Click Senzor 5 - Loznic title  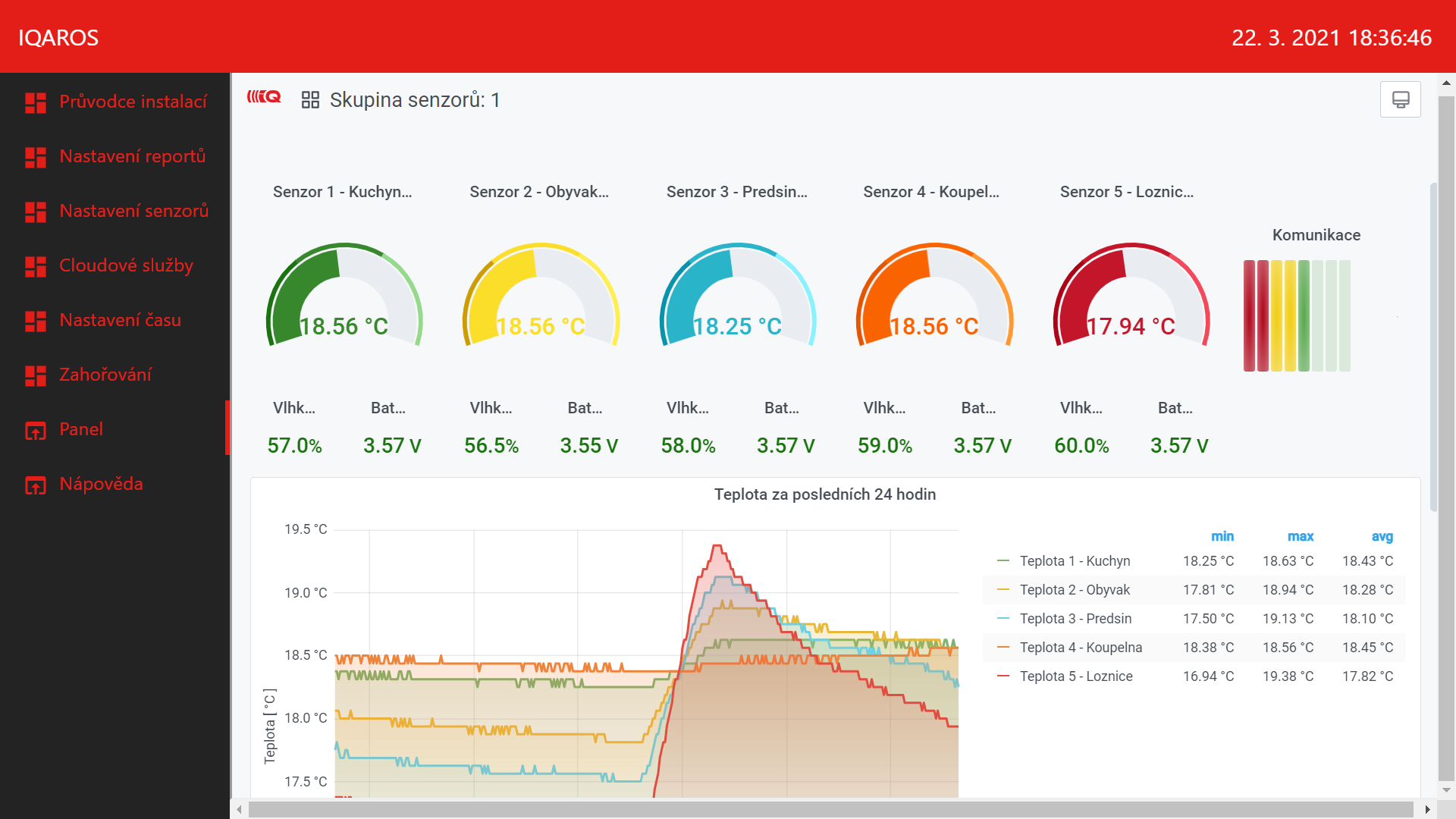[1127, 192]
